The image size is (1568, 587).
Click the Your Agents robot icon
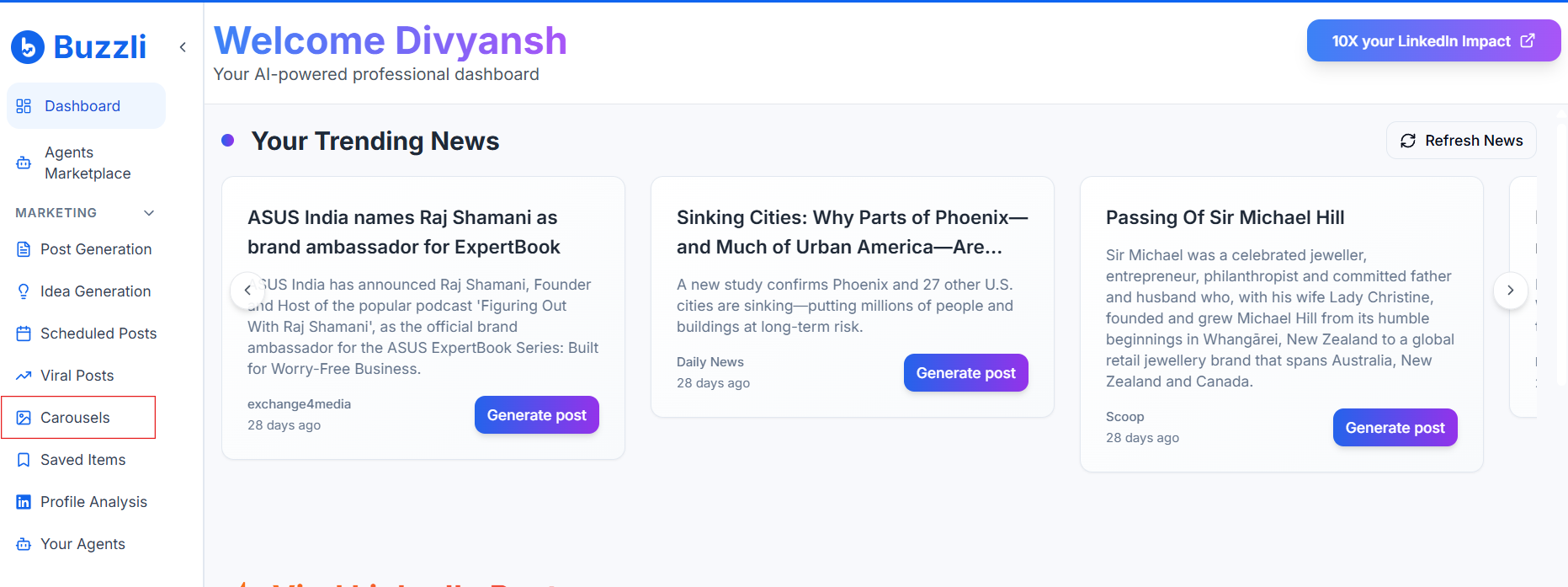[23, 543]
